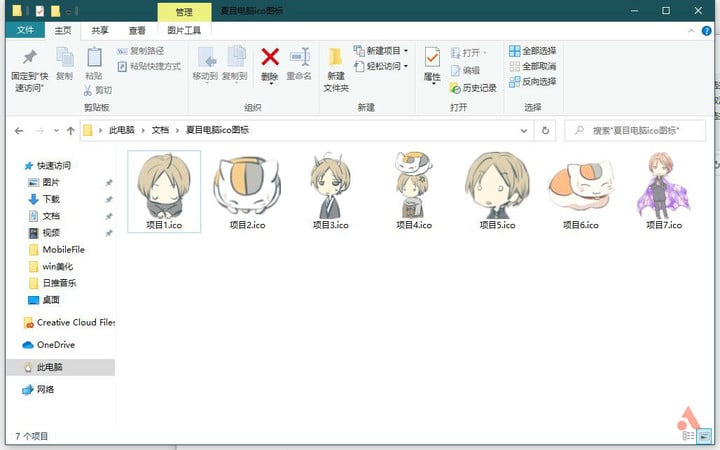
Task: Click the 固定到快速访问 pin icon
Action: [30, 57]
